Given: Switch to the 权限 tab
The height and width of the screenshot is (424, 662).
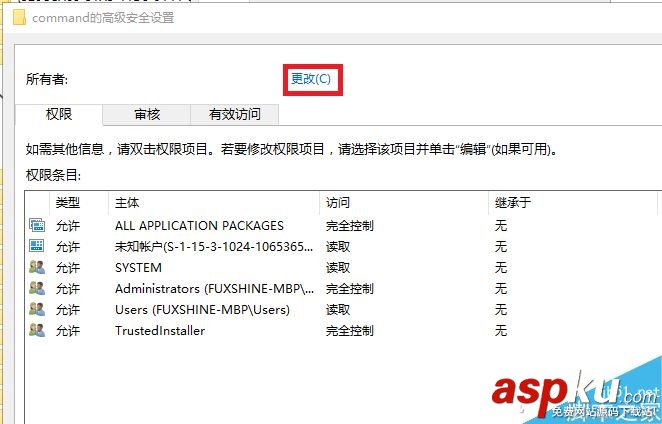Looking at the screenshot, I should tap(59, 114).
